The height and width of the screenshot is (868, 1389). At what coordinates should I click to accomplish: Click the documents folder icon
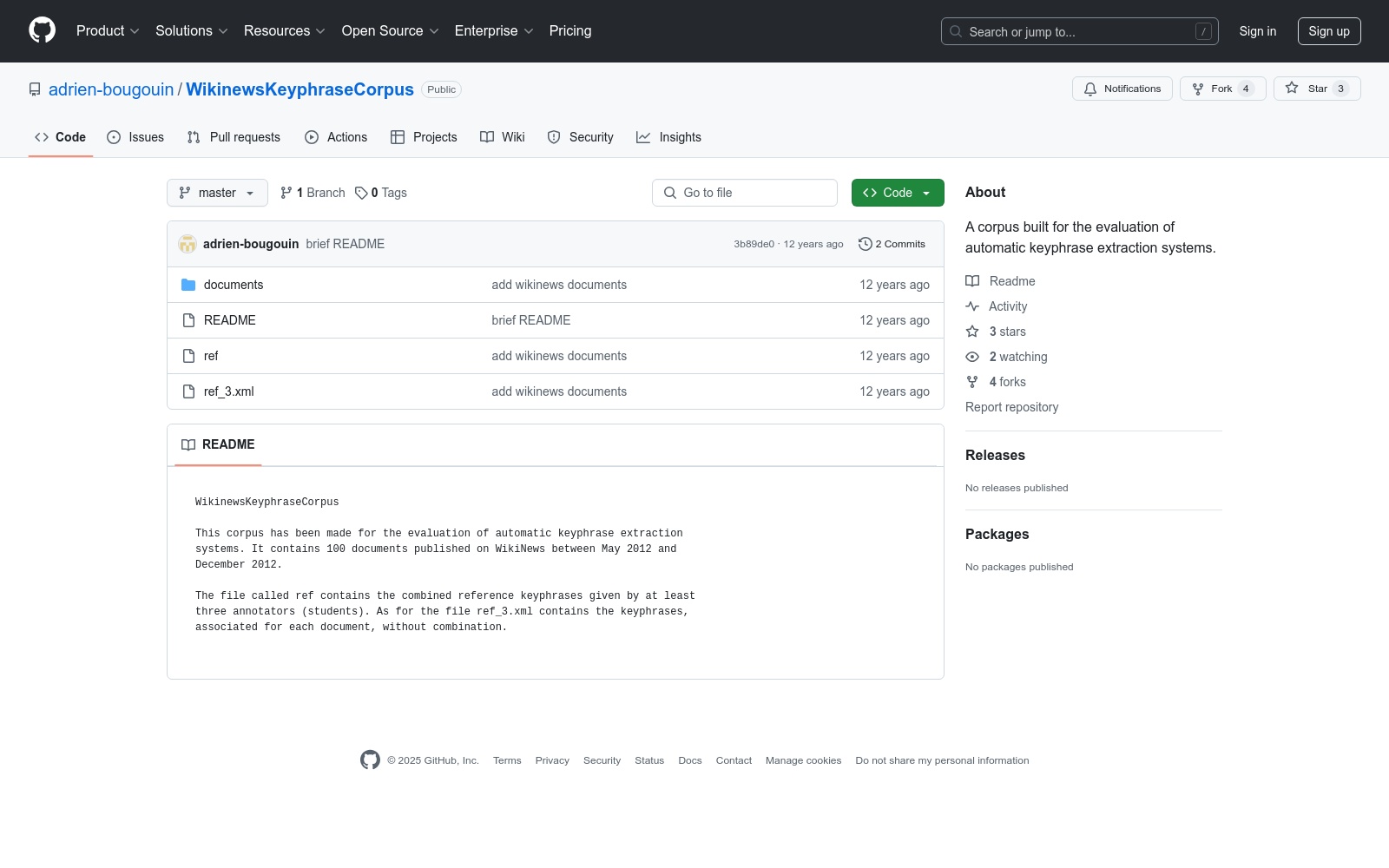188,285
